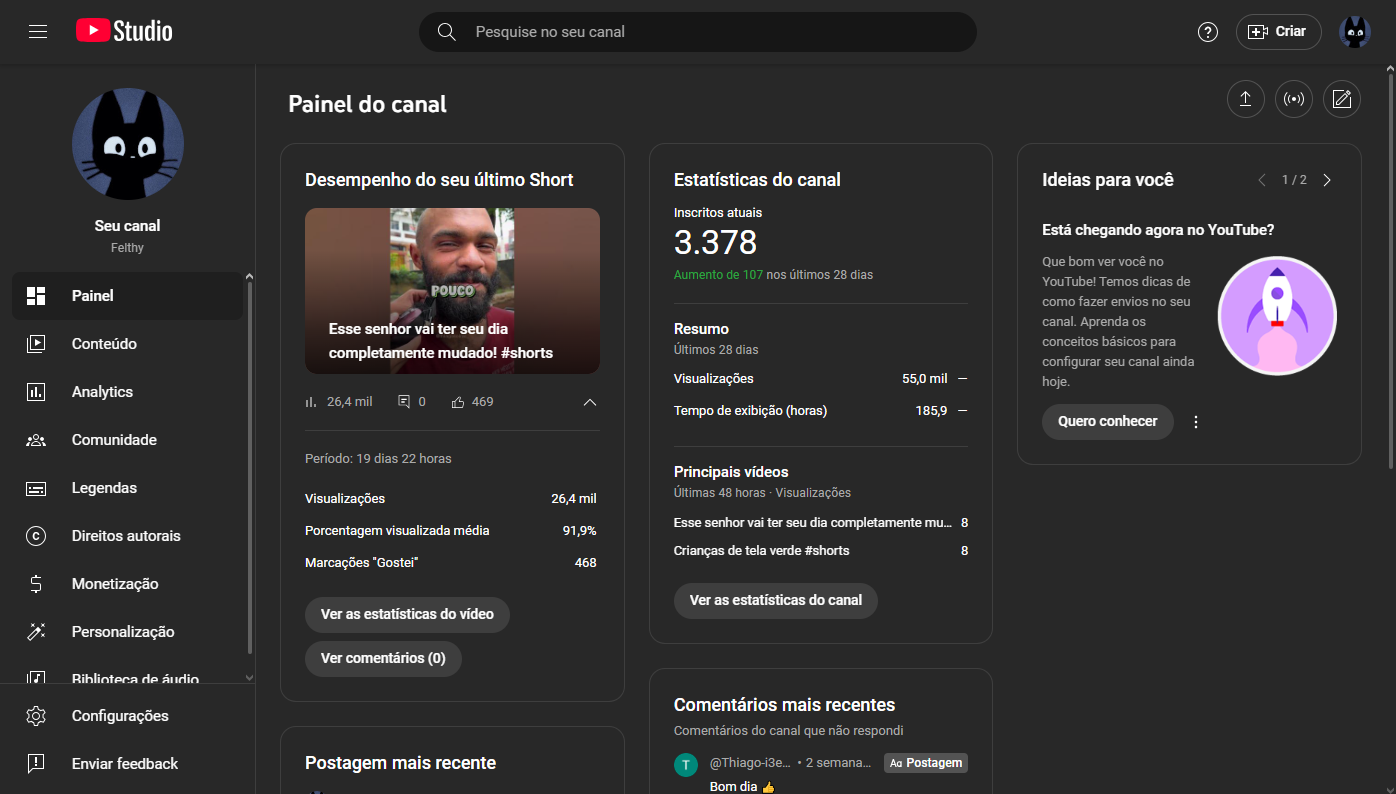
Task: Click the Conteúdo play icon
Action: coord(36,344)
